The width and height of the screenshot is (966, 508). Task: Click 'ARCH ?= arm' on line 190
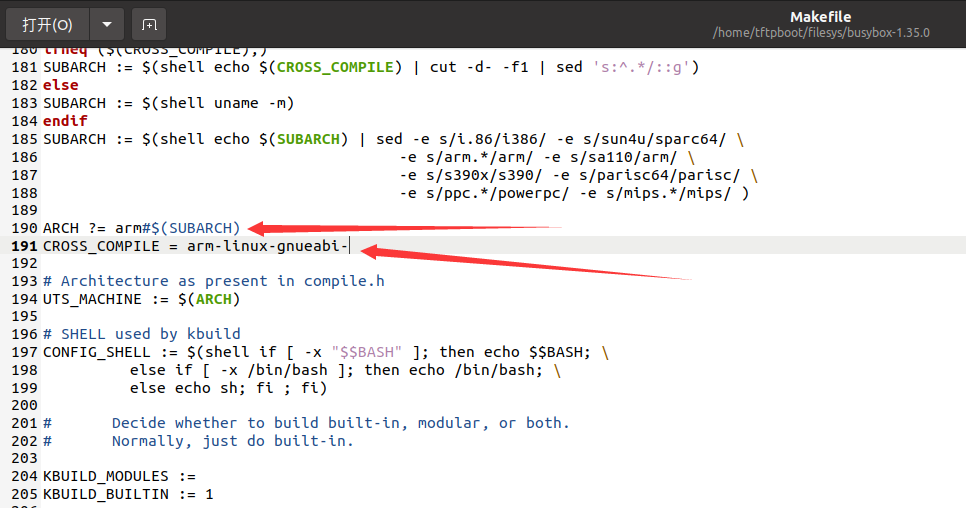point(92,228)
